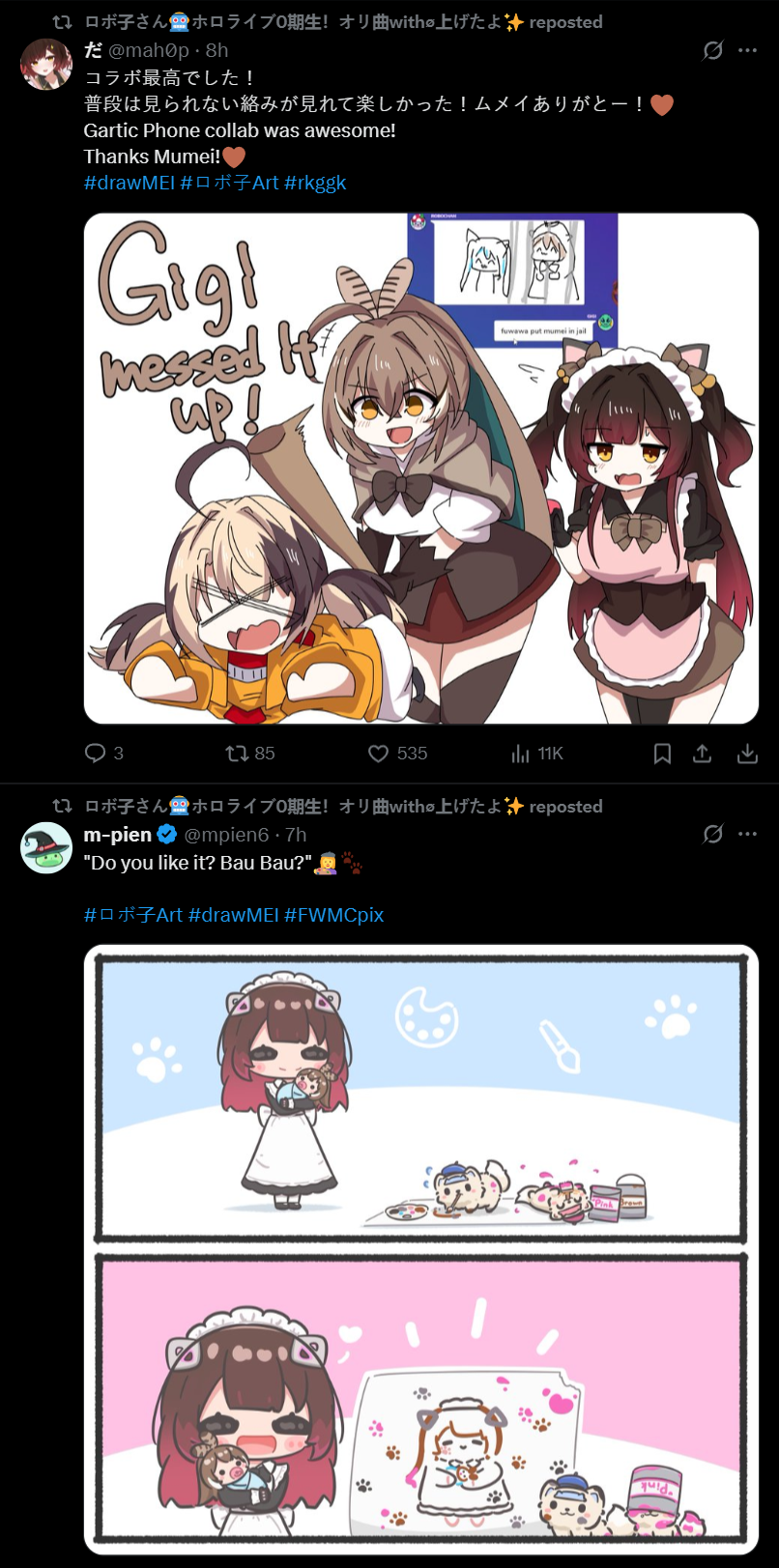Image resolution: width=779 pixels, height=1568 pixels.
Task: Share the mah0p post
Action: point(703,754)
